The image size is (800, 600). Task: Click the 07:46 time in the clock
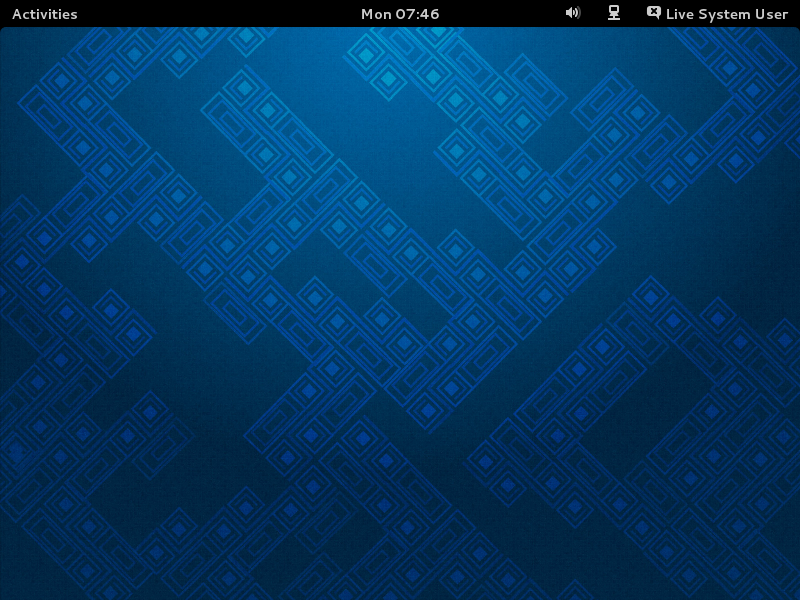click(418, 14)
